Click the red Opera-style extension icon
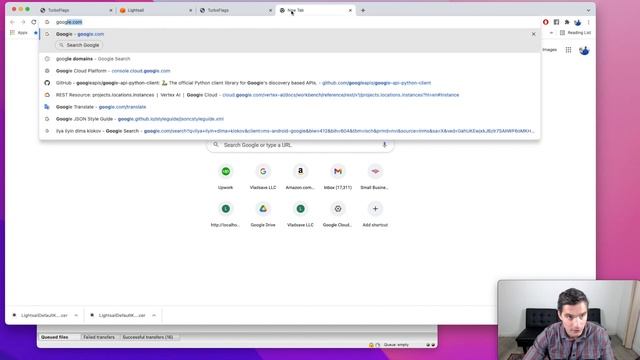Image resolution: width=640 pixels, height=360 pixels. (546, 22)
